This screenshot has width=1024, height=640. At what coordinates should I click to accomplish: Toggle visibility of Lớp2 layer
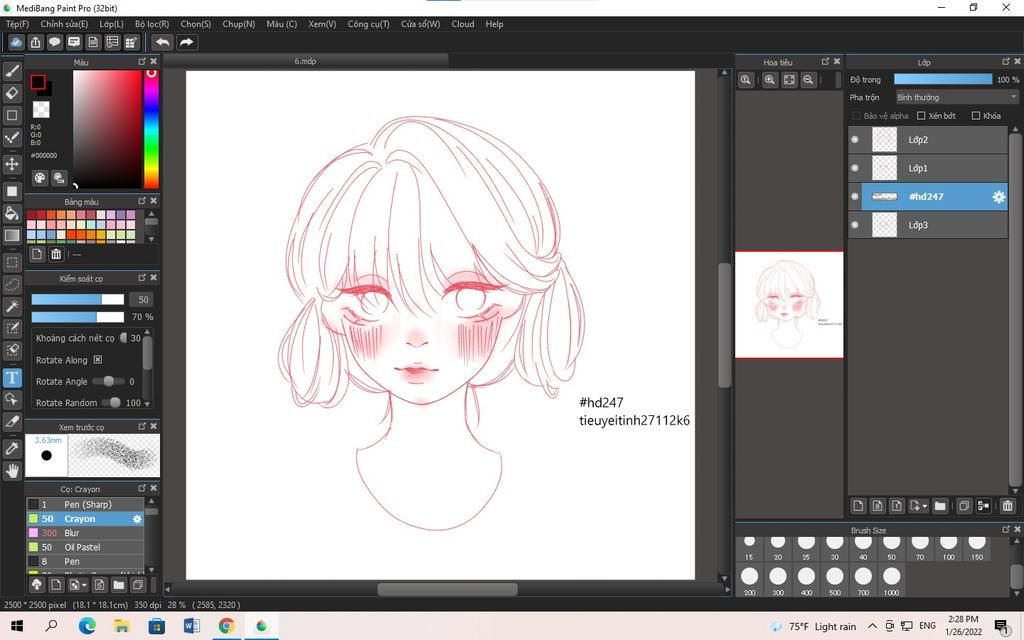(x=855, y=140)
